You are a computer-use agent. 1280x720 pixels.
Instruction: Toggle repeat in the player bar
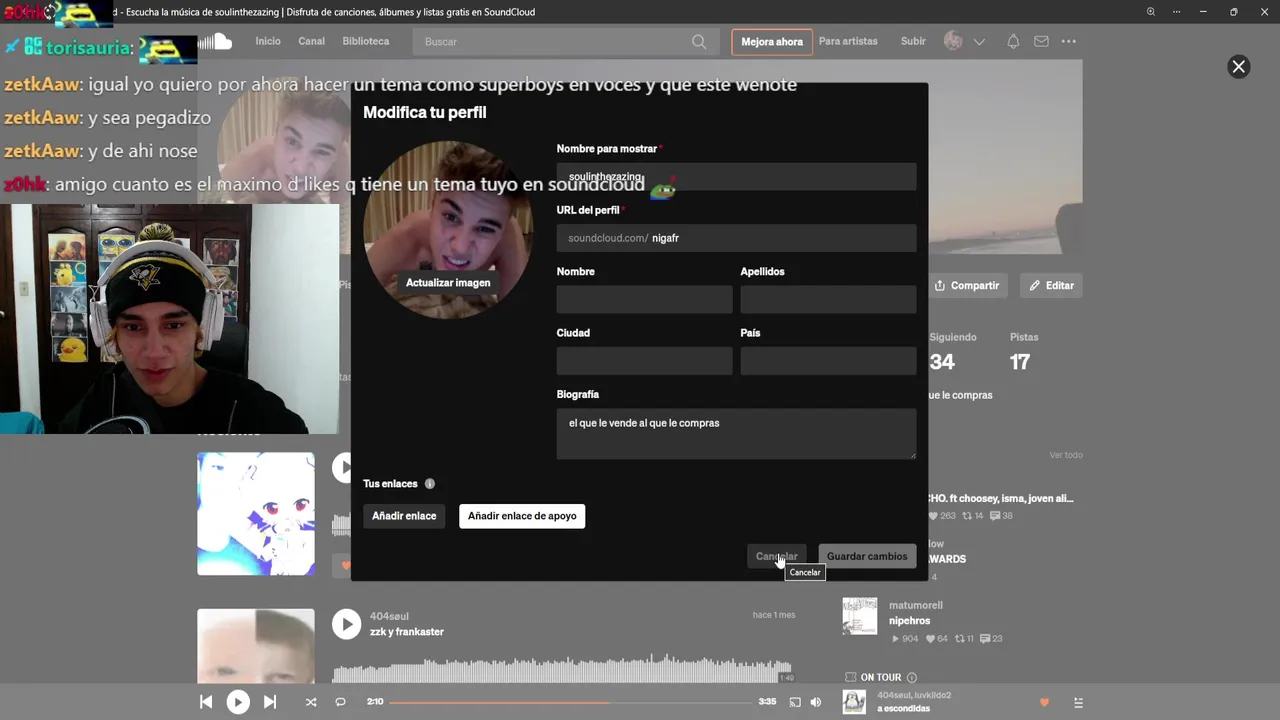click(x=340, y=702)
